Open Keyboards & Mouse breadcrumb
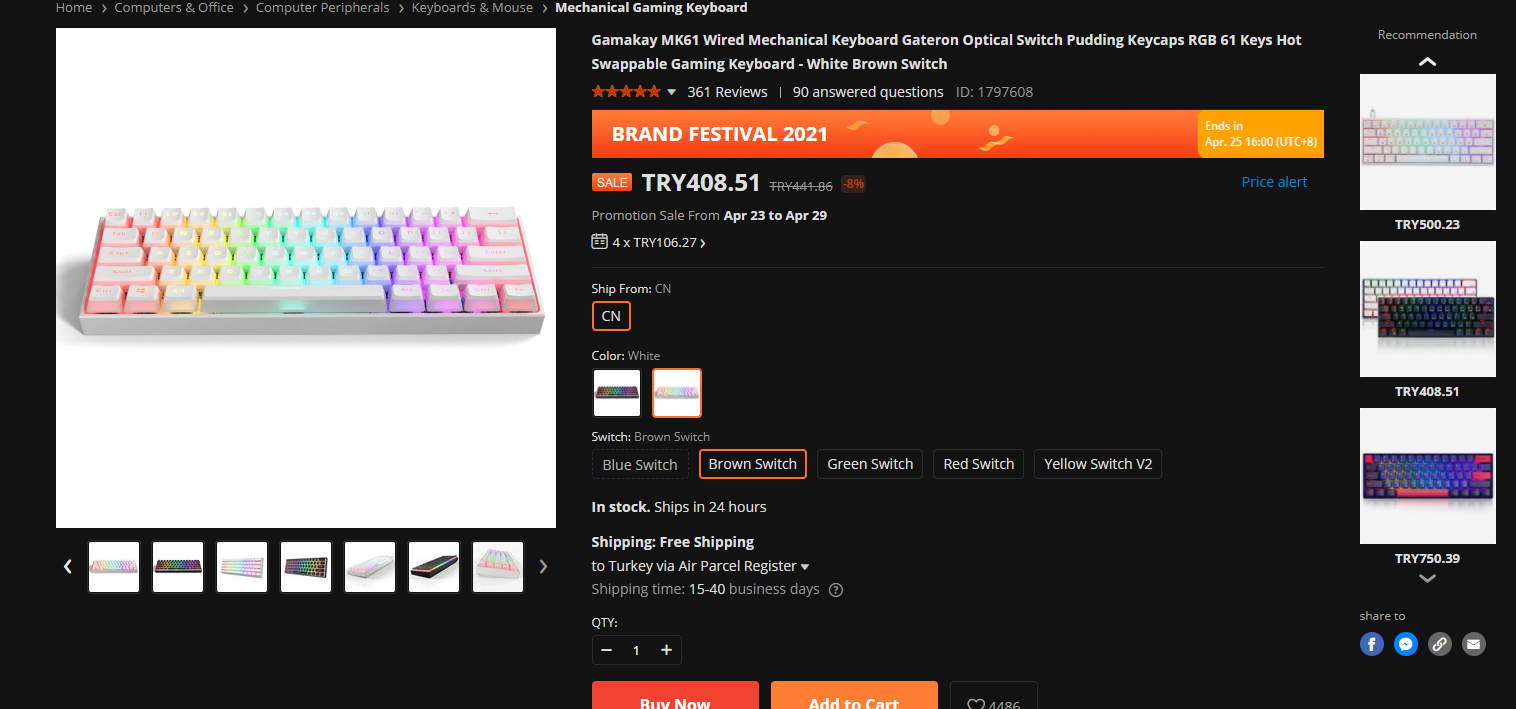The image size is (1516, 709). [472, 8]
